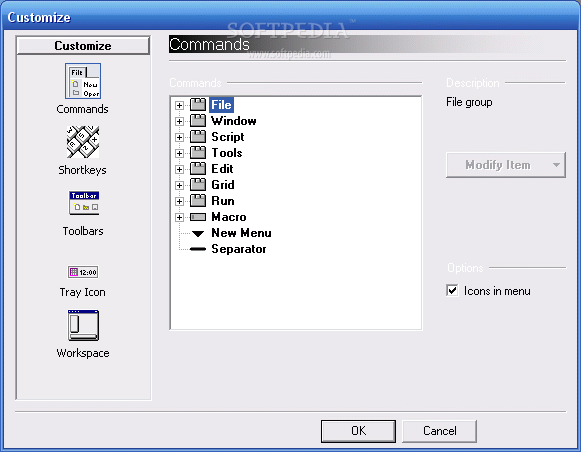Click the Script group folder icon

coord(198,137)
